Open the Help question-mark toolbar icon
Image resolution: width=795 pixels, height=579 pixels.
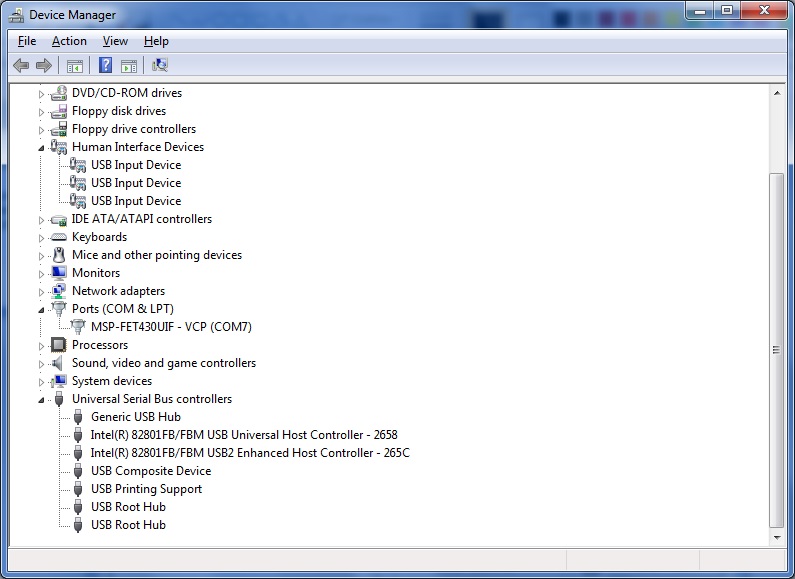[x=105, y=65]
